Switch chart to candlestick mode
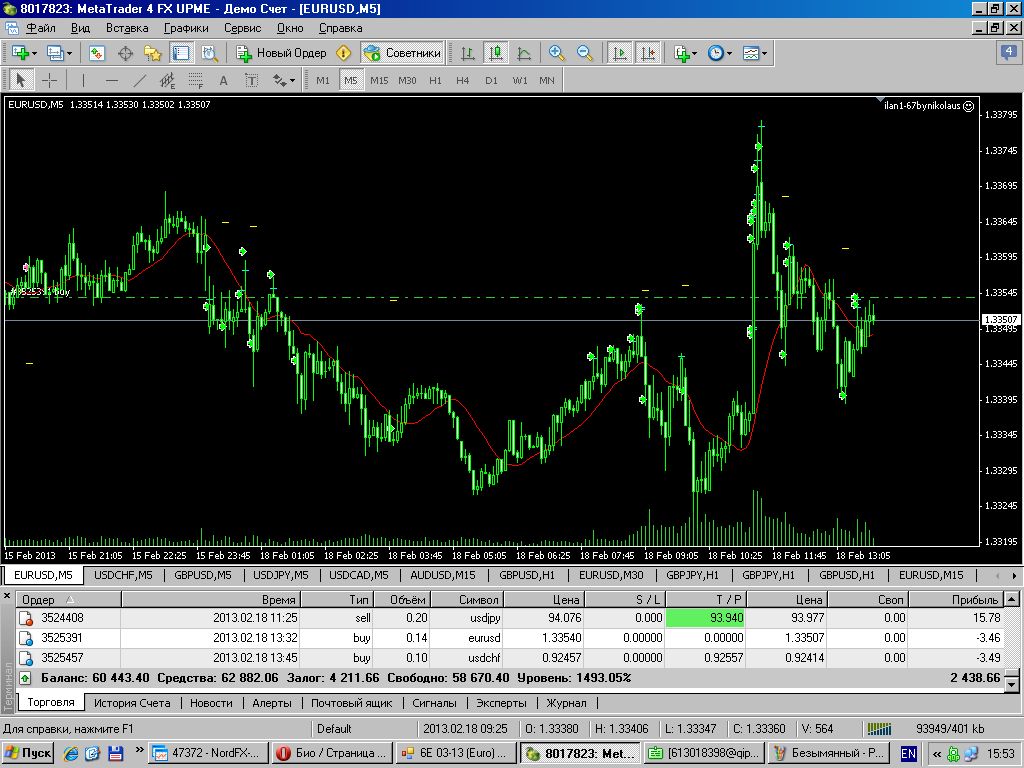Screen dimensions: 1024x768 (x=496, y=53)
